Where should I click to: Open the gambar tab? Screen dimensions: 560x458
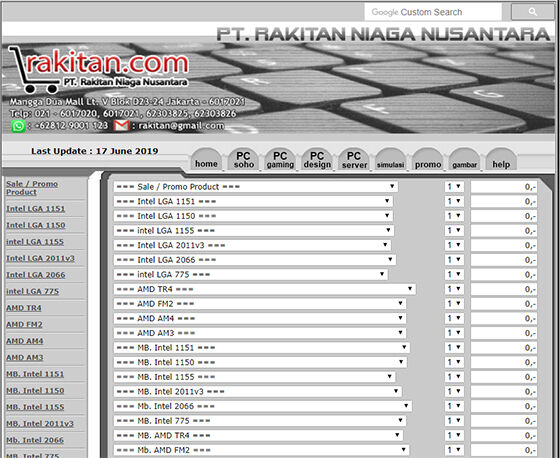[465, 159]
